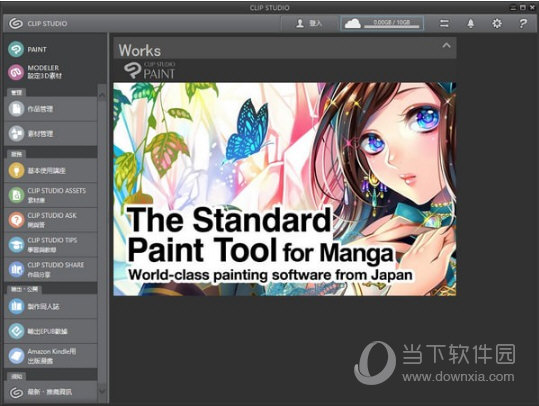
Task: Open CLIP STUDIO ASK
Action: (51, 220)
